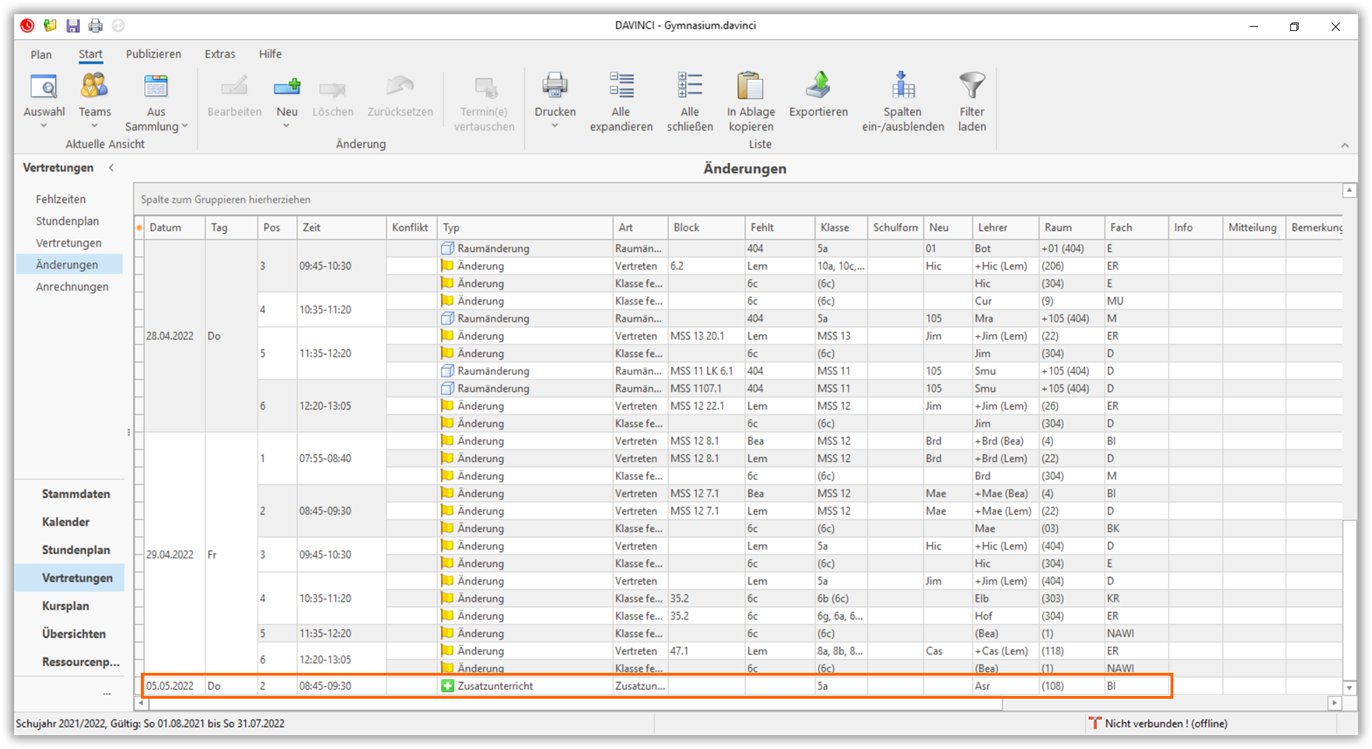Select Fehlzeiten in the sidebar
Screen dimensions: 1372x749
(x=61, y=199)
